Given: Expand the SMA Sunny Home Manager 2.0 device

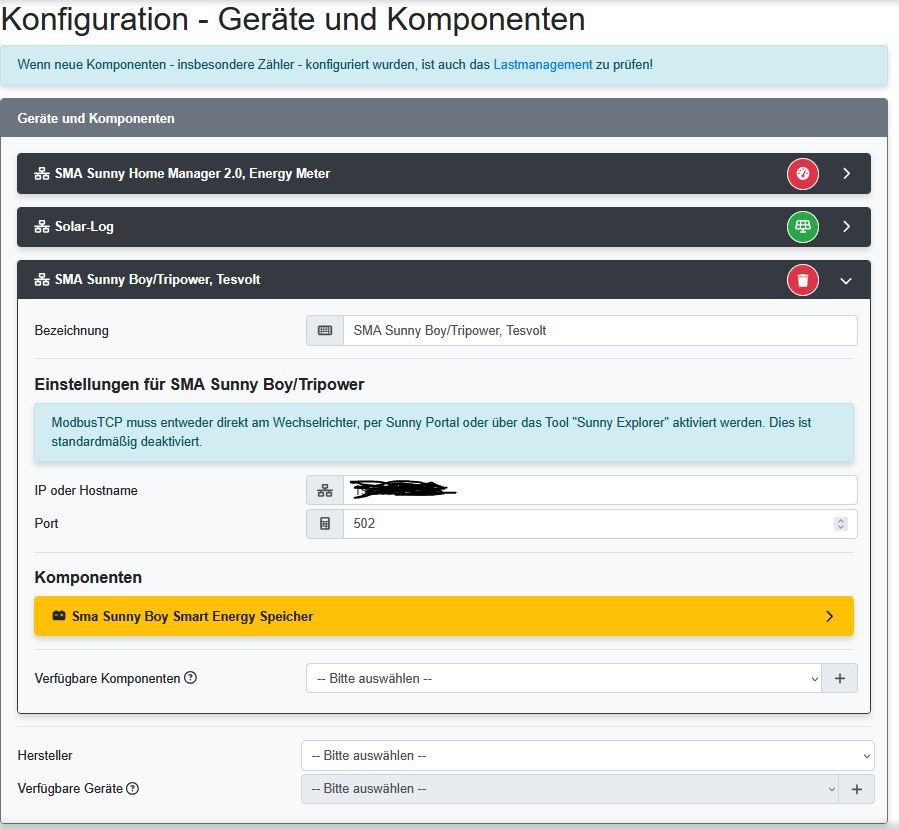Looking at the screenshot, I should (x=846, y=173).
